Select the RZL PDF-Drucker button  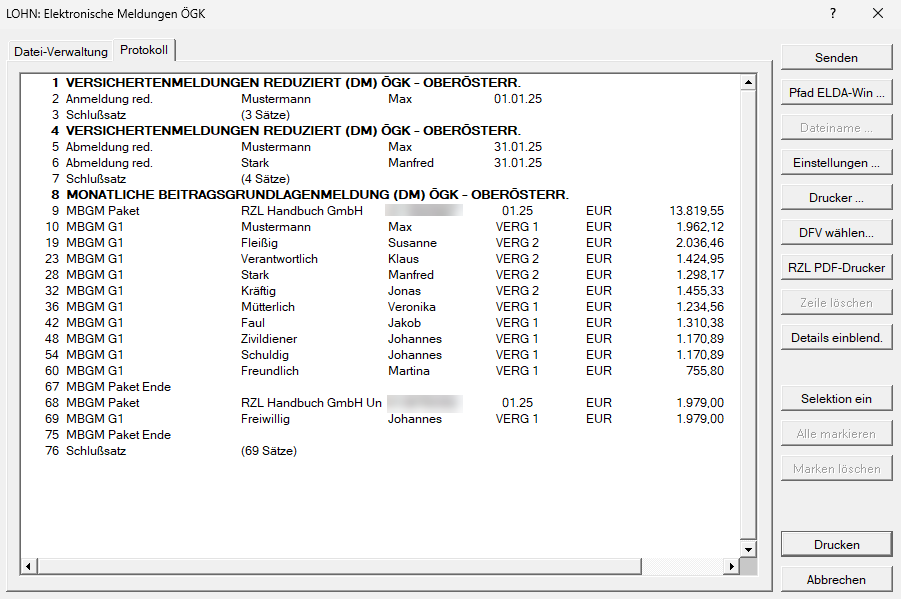click(836, 268)
